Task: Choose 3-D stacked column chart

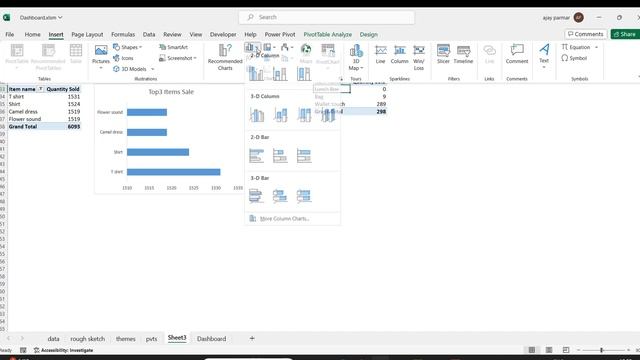Action: pyautogui.click(x=280, y=115)
